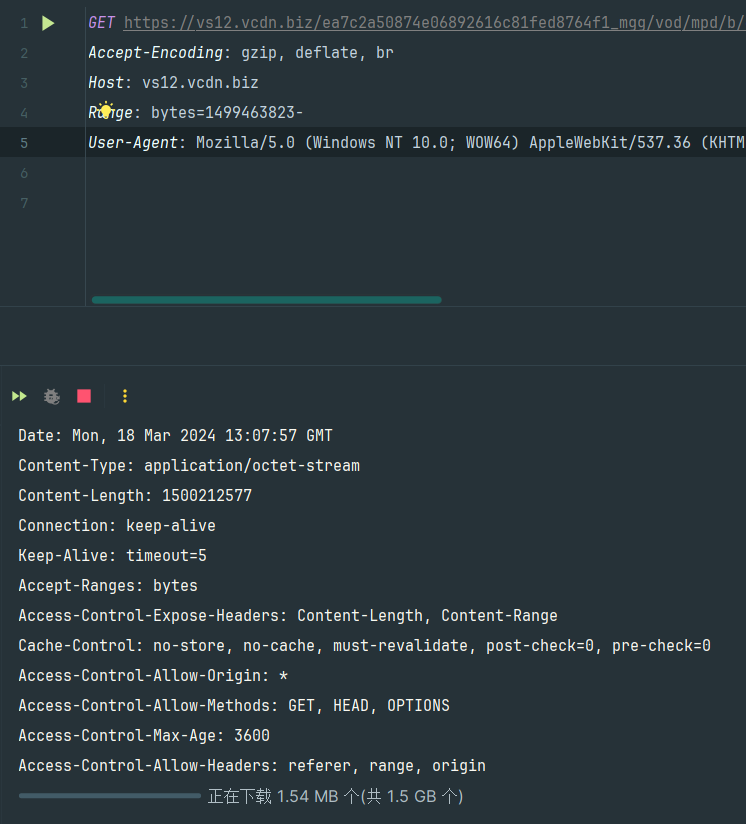Click the Content-Length response header
Screen dimensions: 746x824
135,496
